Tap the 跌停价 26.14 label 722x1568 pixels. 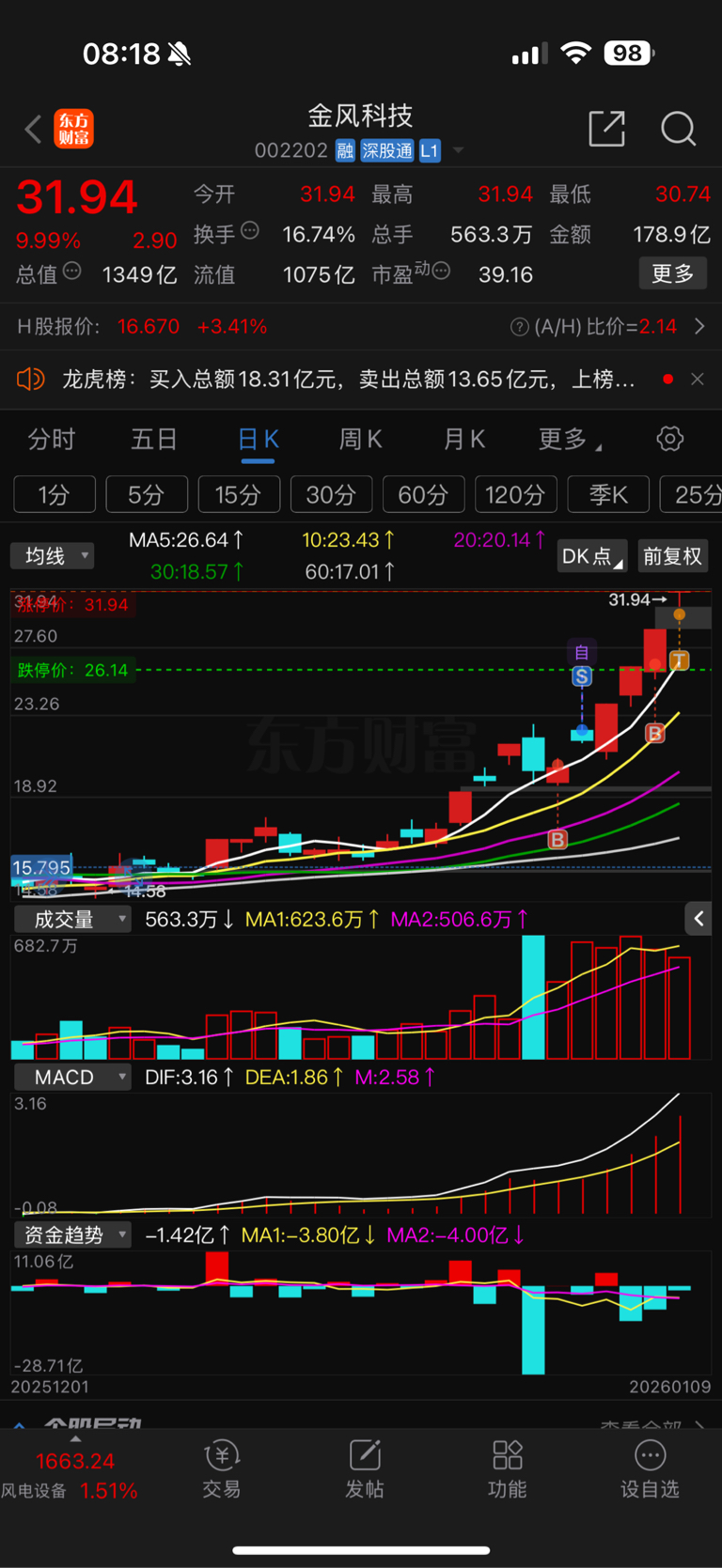[x=72, y=670]
